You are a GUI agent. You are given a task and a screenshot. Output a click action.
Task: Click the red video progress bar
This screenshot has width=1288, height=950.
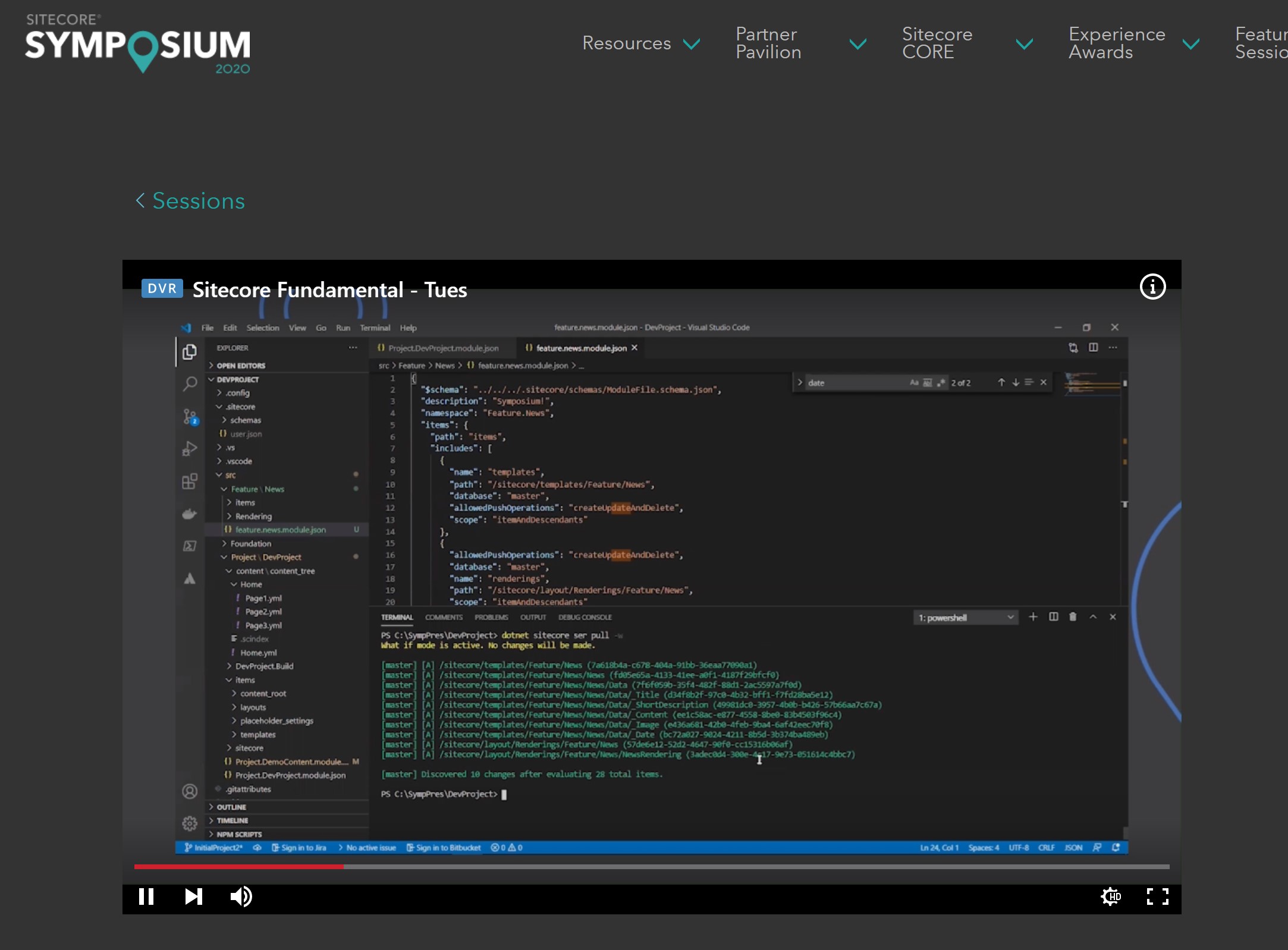238,867
